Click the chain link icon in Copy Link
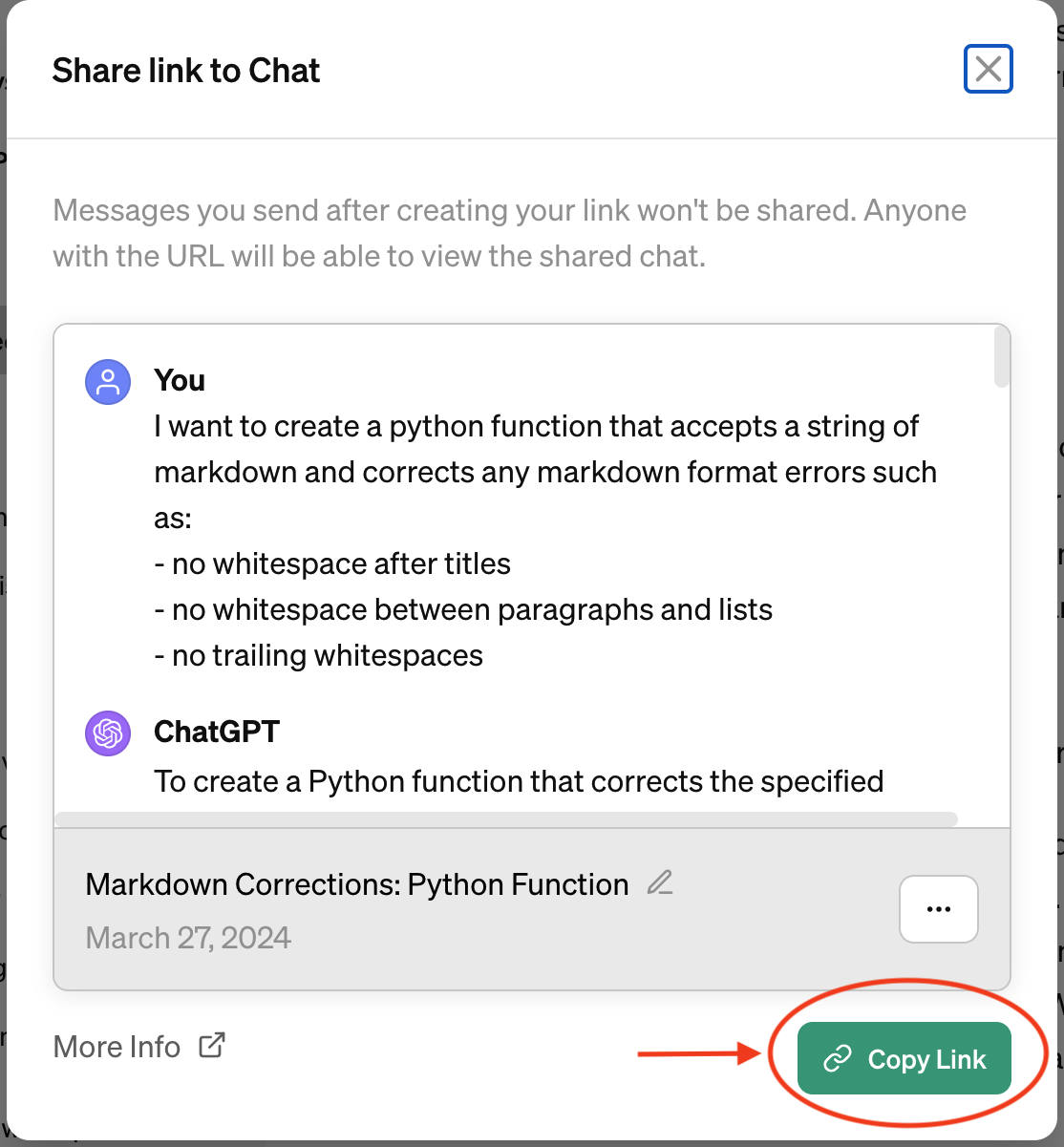1064x1147 pixels. [838, 1059]
